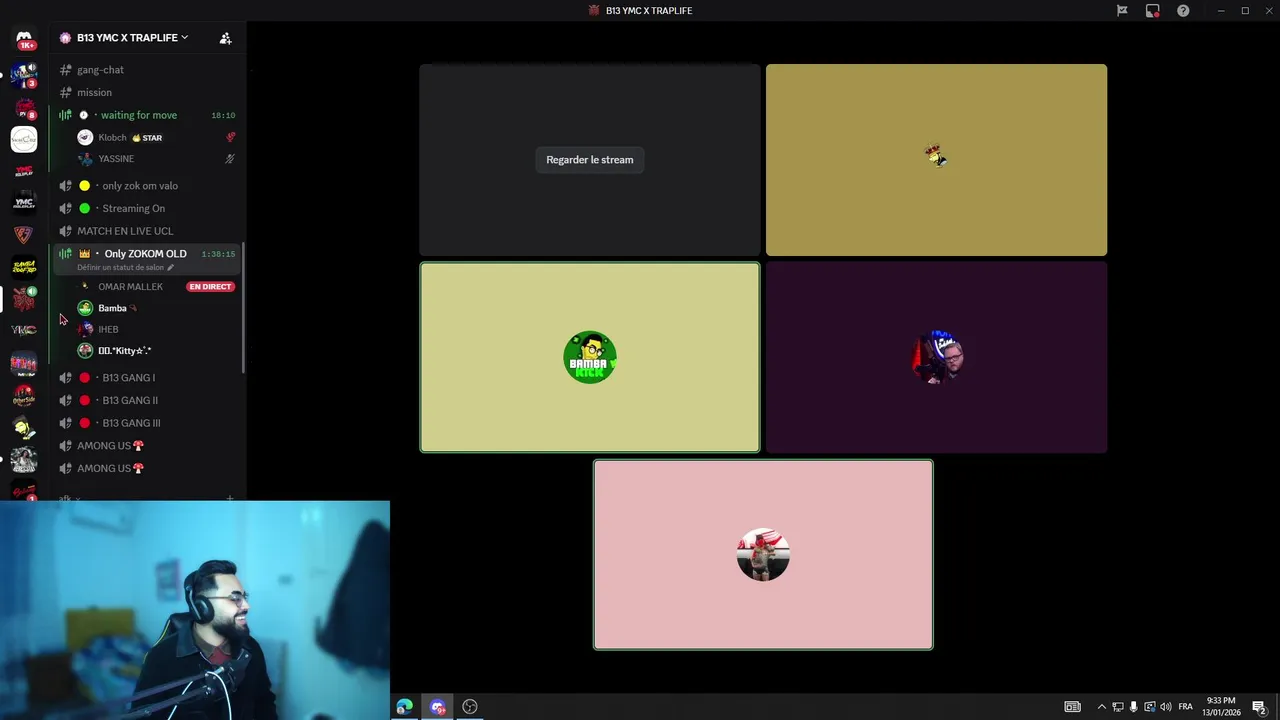Switch to the OtherSide server icon
Image resolution: width=1280 pixels, height=720 pixels.
pos(24,397)
